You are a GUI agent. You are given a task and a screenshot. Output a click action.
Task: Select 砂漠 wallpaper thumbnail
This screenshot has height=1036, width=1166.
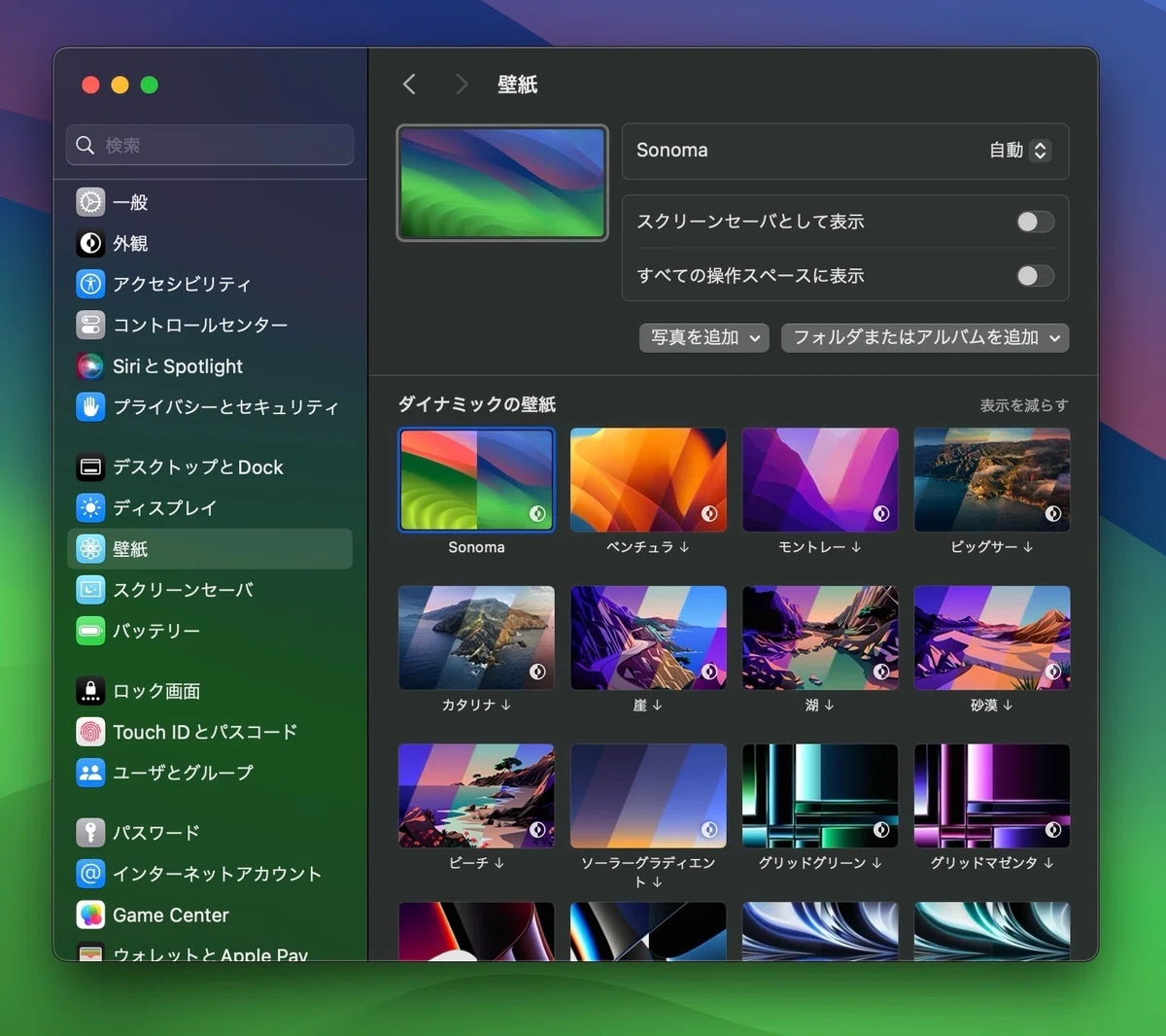992,638
